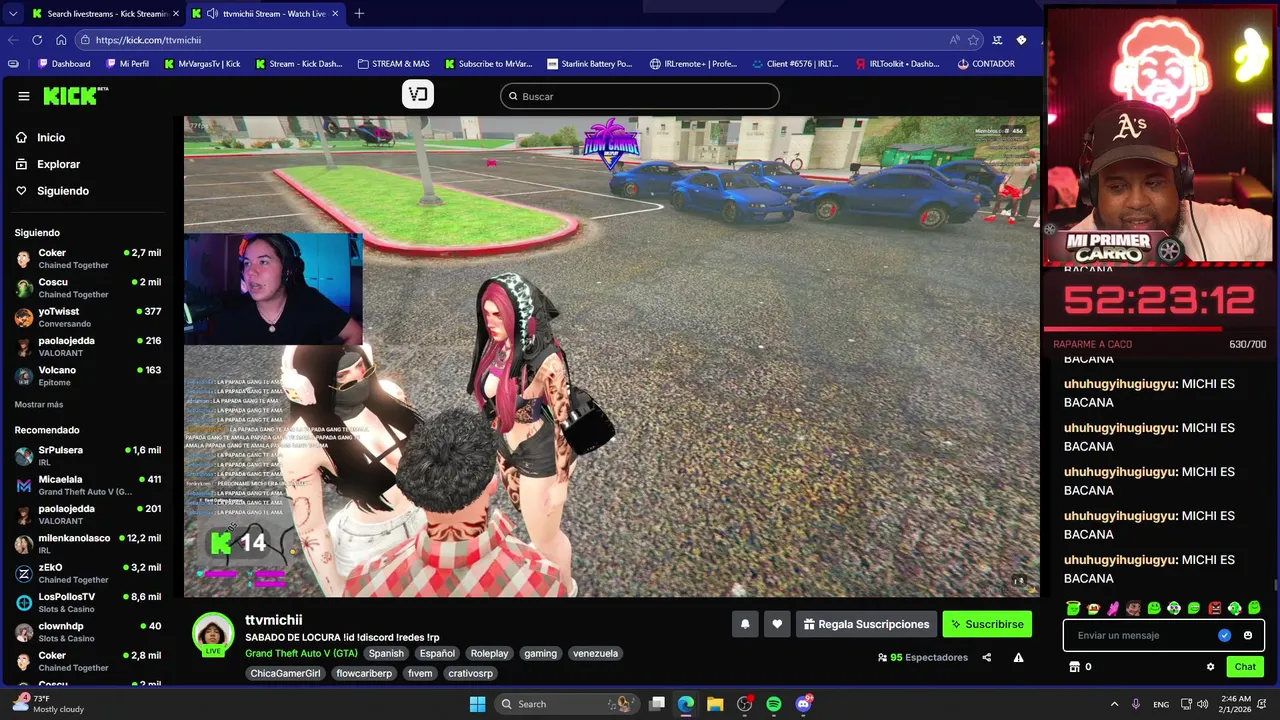Screen dimensions: 1280x720
Task: Open the browser tab list dropdown
Action: click(12, 13)
